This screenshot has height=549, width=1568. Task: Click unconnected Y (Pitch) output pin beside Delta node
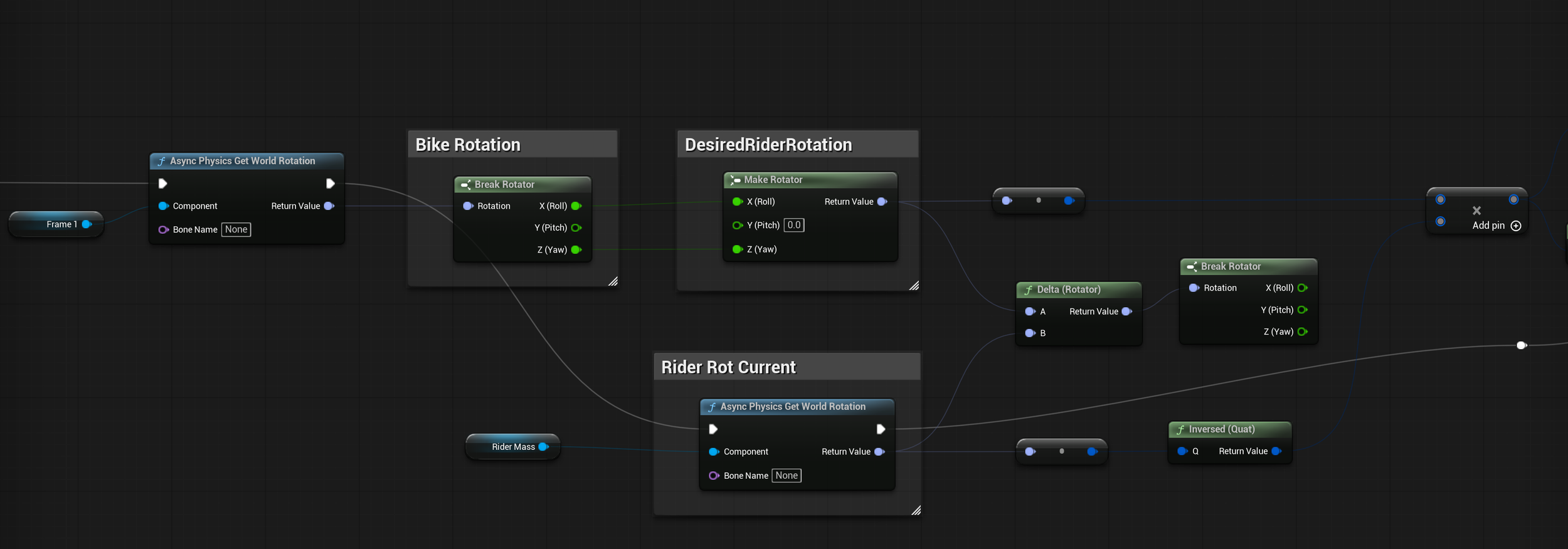1303,310
